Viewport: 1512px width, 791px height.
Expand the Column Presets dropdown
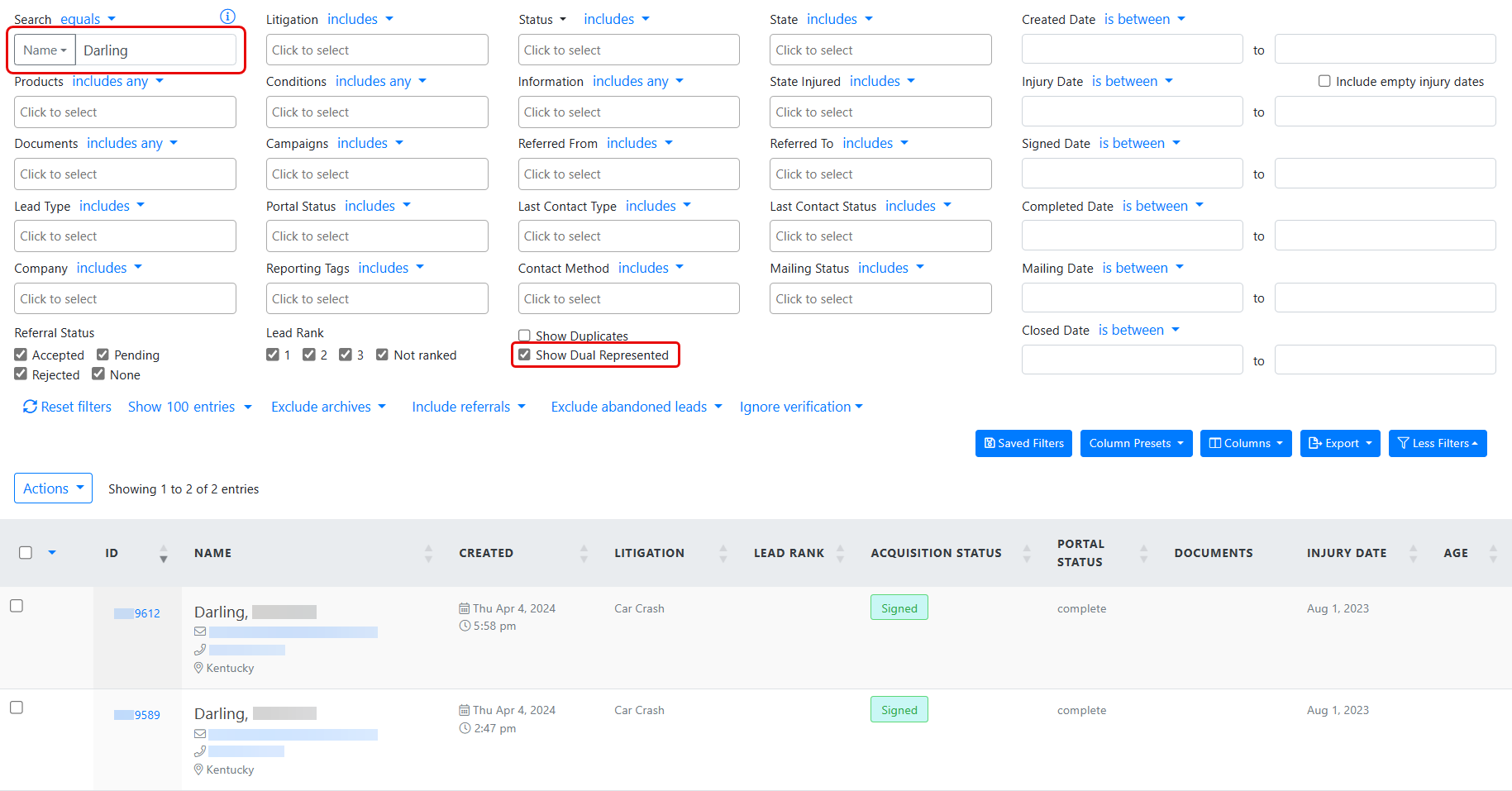(1136, 444)
